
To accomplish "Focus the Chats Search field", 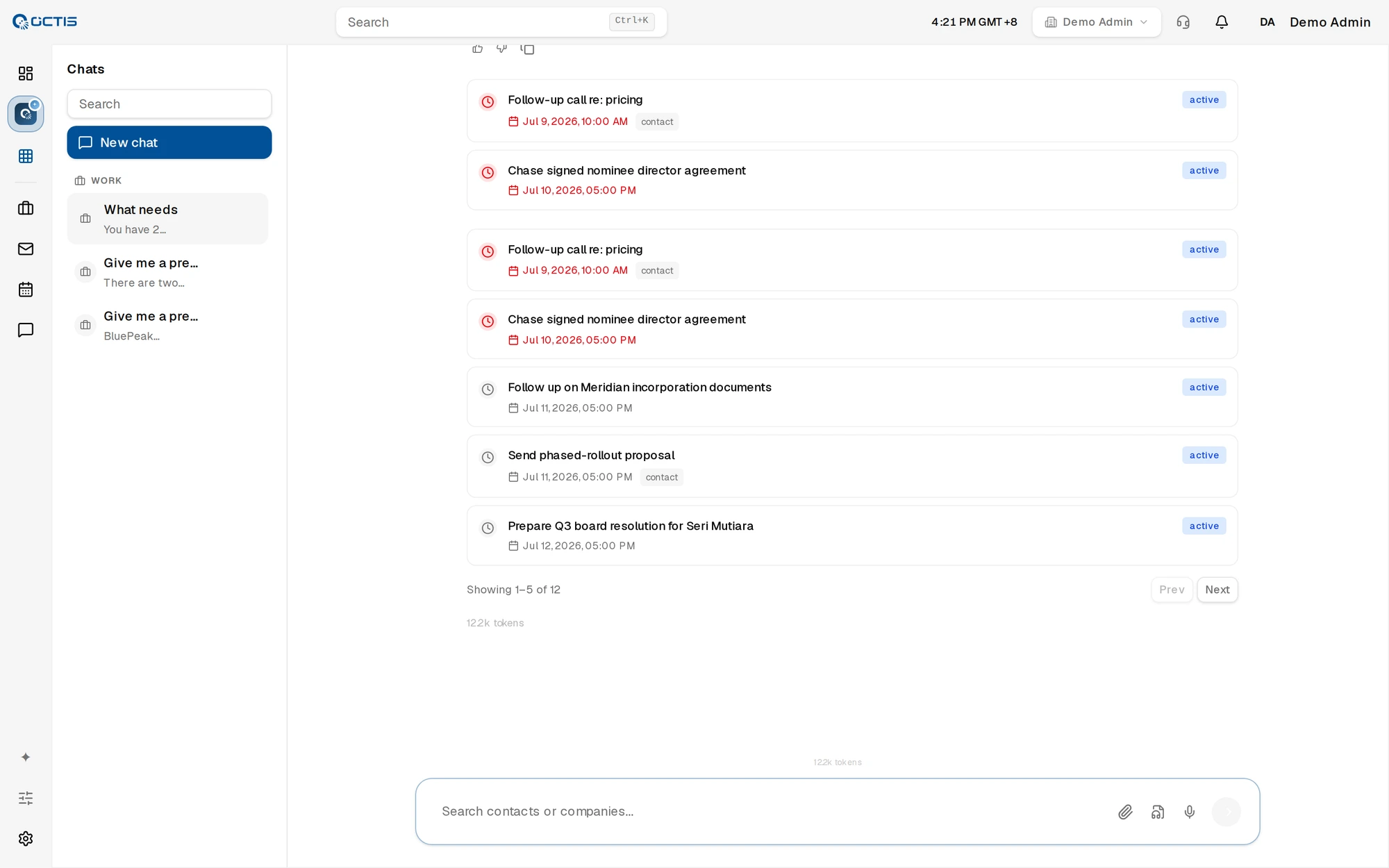I will pos(169,104).
